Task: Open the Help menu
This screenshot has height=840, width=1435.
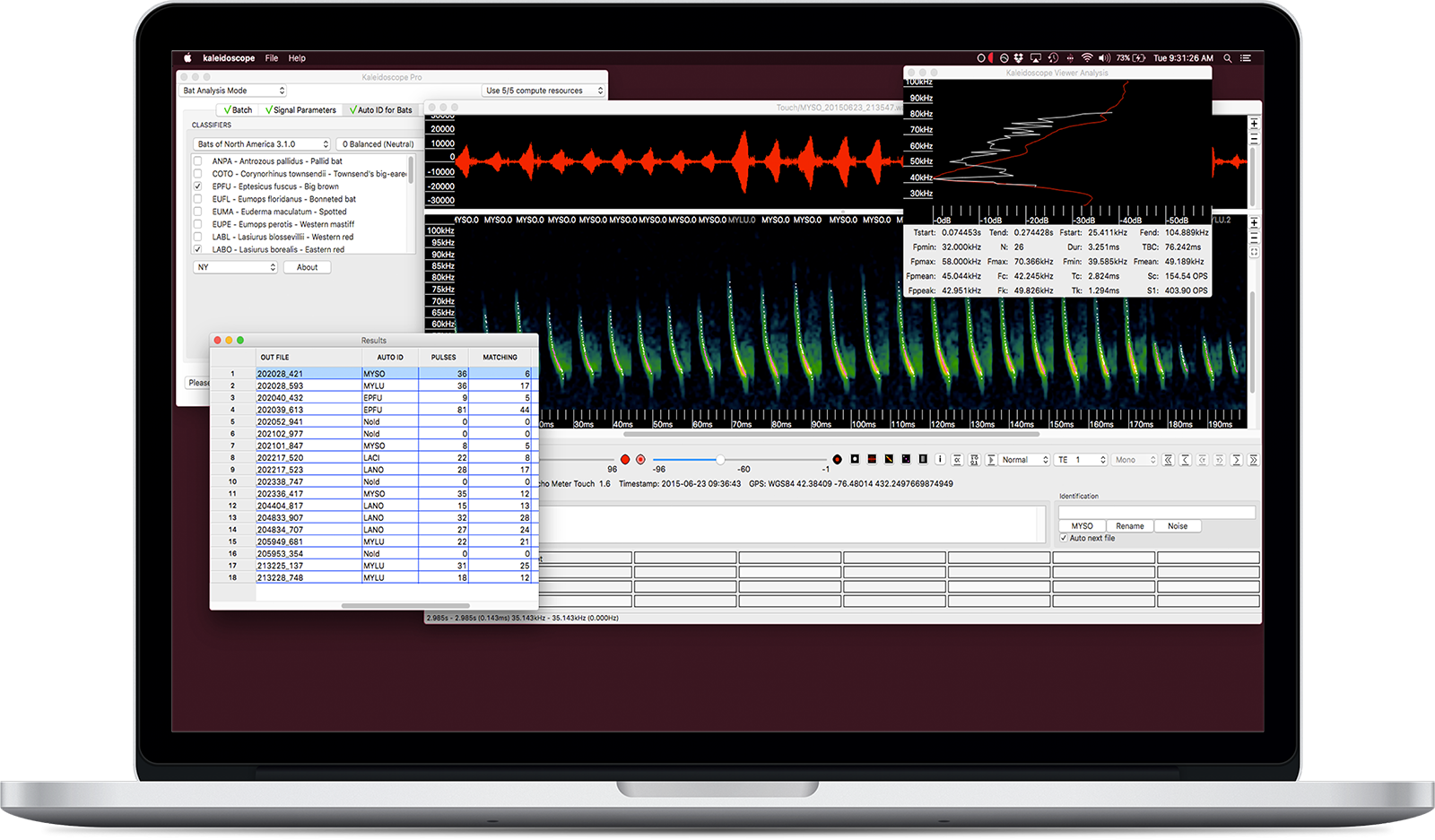Action: 297,58
